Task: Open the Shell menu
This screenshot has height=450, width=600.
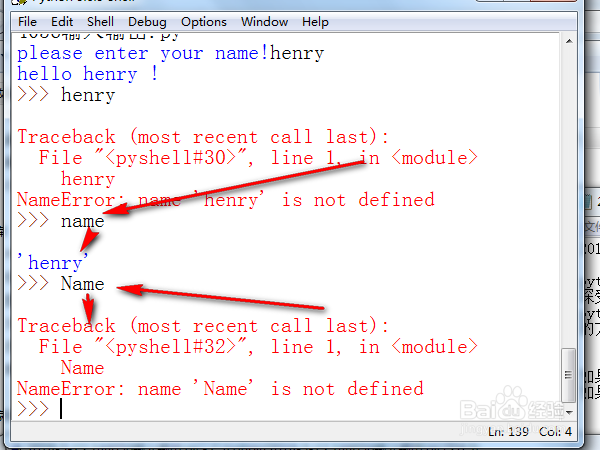Action: coord(100,22)
